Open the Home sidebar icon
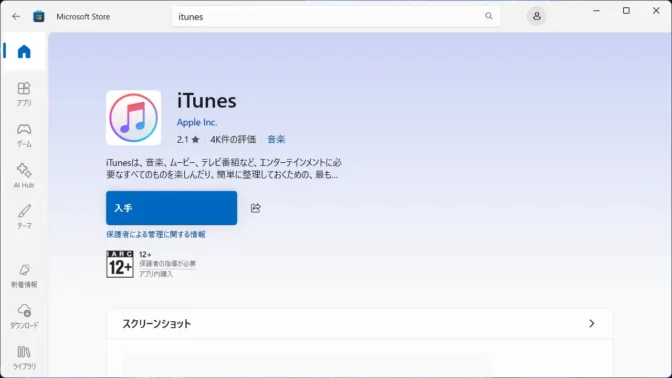 point(24,52)
